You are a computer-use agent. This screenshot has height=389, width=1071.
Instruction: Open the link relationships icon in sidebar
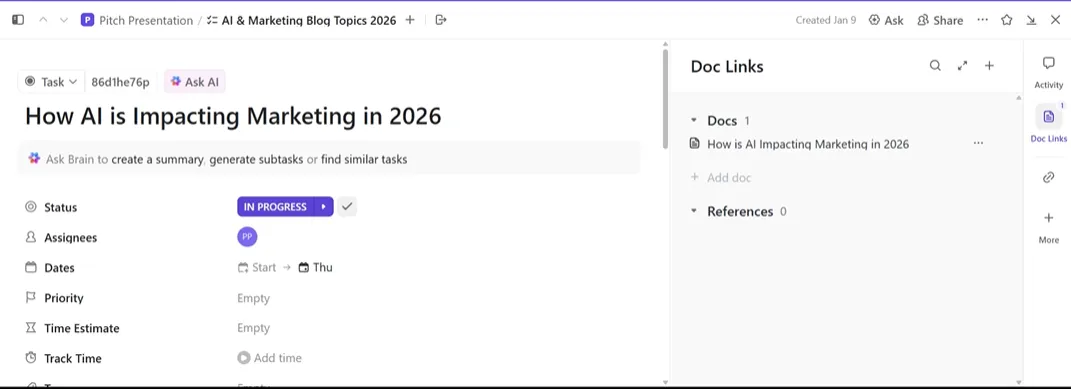(x=1048, y=177)
